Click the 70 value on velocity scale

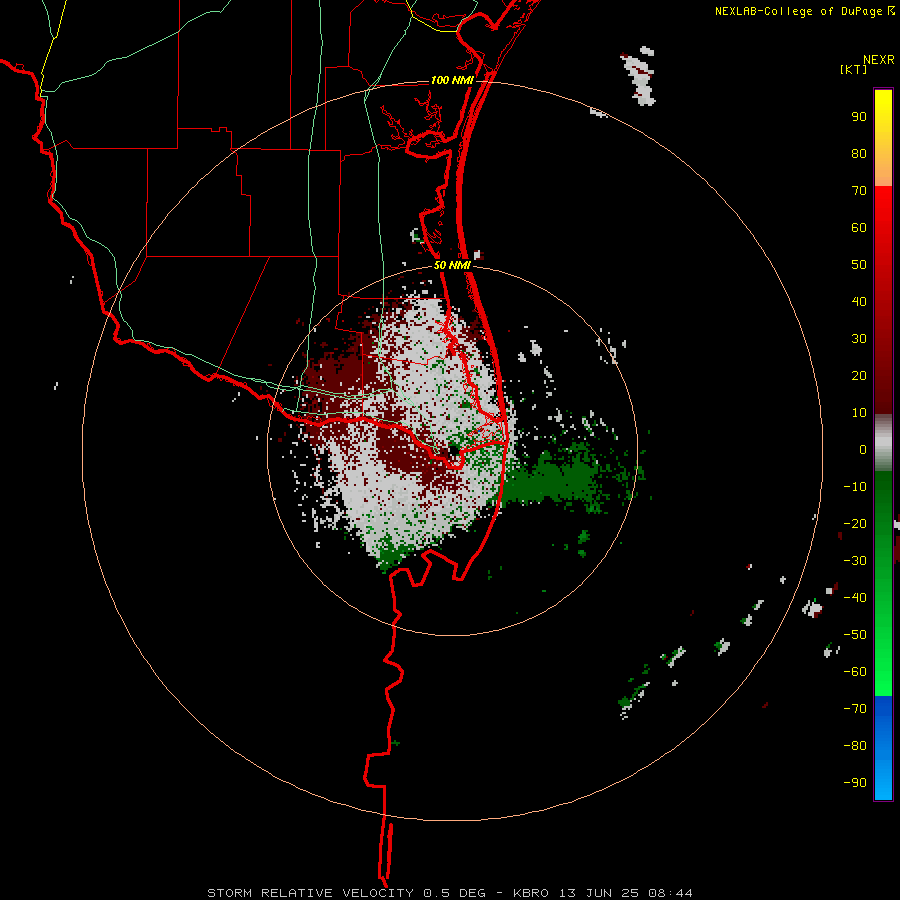[x=859, y=191]
